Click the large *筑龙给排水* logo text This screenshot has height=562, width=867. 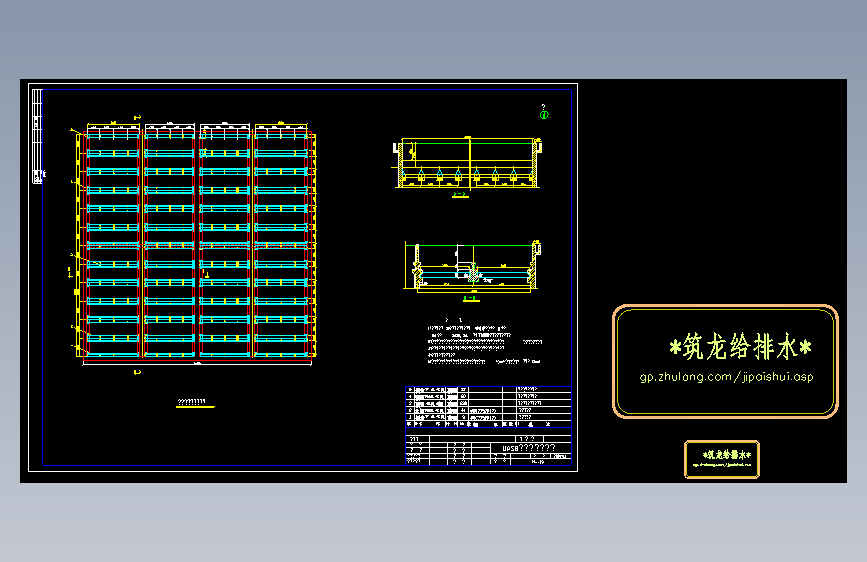click(x=740, y=347)
